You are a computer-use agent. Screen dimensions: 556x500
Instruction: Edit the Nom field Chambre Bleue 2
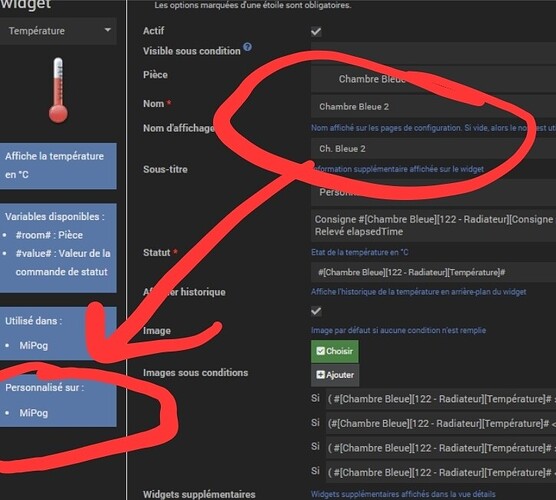tap(433, 106)
